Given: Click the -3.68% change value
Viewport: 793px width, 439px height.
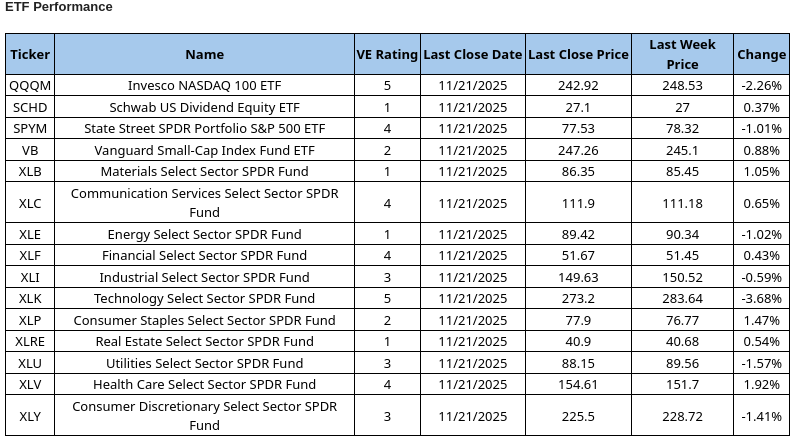Looking at the screenshot, I should pos(761,299).
